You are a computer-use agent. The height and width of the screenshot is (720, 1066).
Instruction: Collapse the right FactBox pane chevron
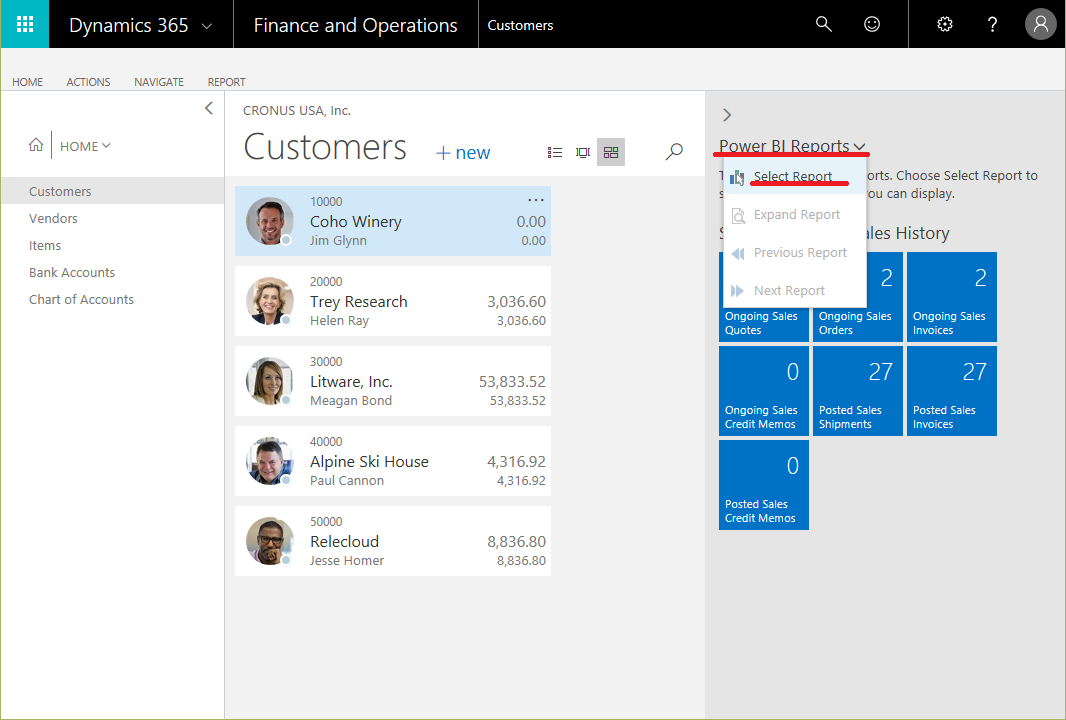point(727,115)
